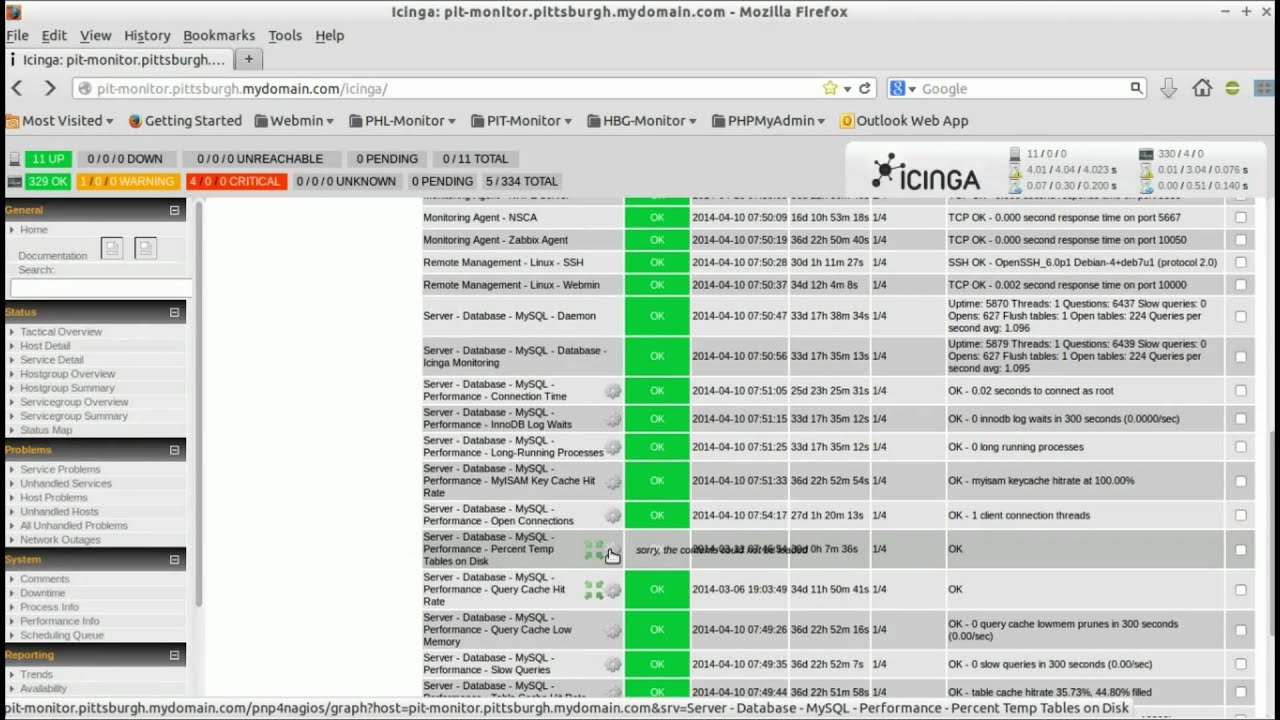This screenshot has width=1280, height=720.
Task: Click gear icon for InnoDB Log Waits
Action: [613, 419]
